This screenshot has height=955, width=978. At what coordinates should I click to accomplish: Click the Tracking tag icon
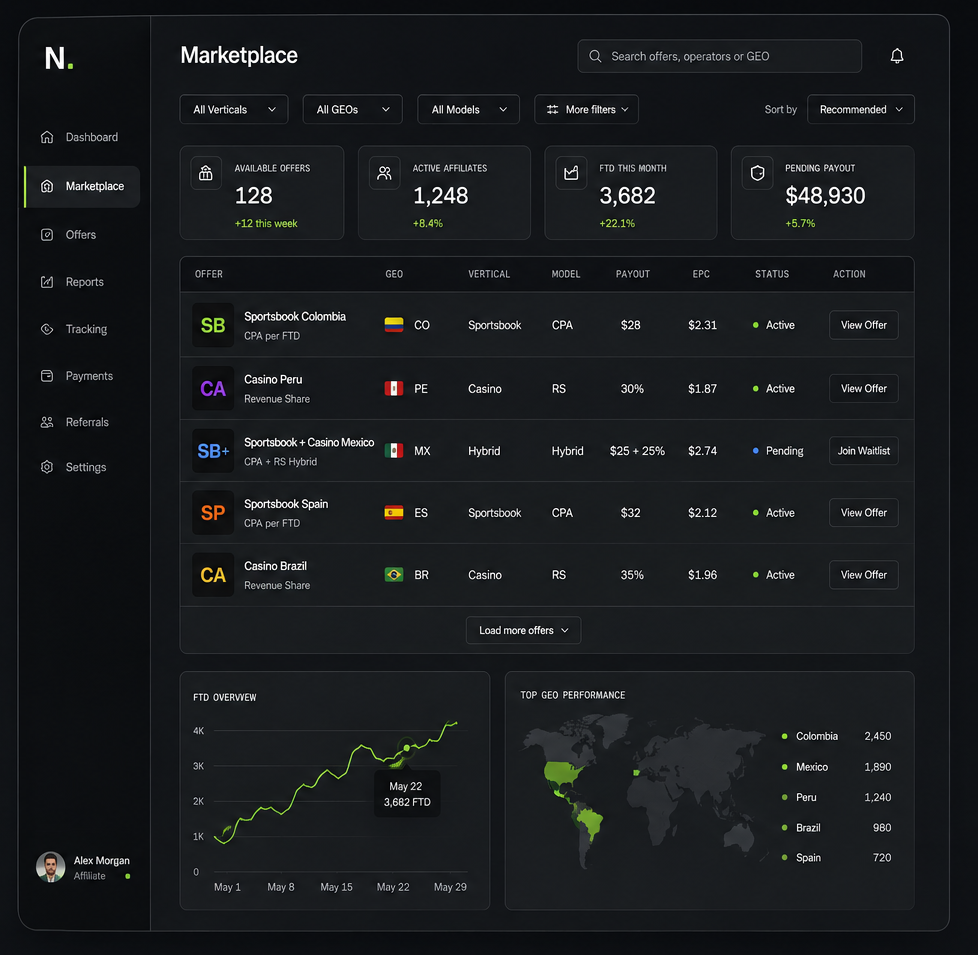47,329
